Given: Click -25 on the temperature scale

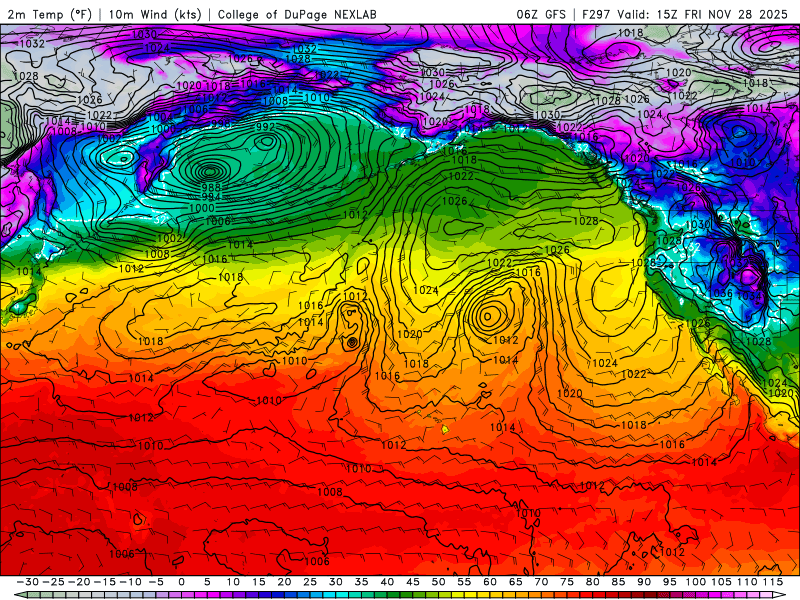Looking at the screenshot, I should [x=54, y=582].
